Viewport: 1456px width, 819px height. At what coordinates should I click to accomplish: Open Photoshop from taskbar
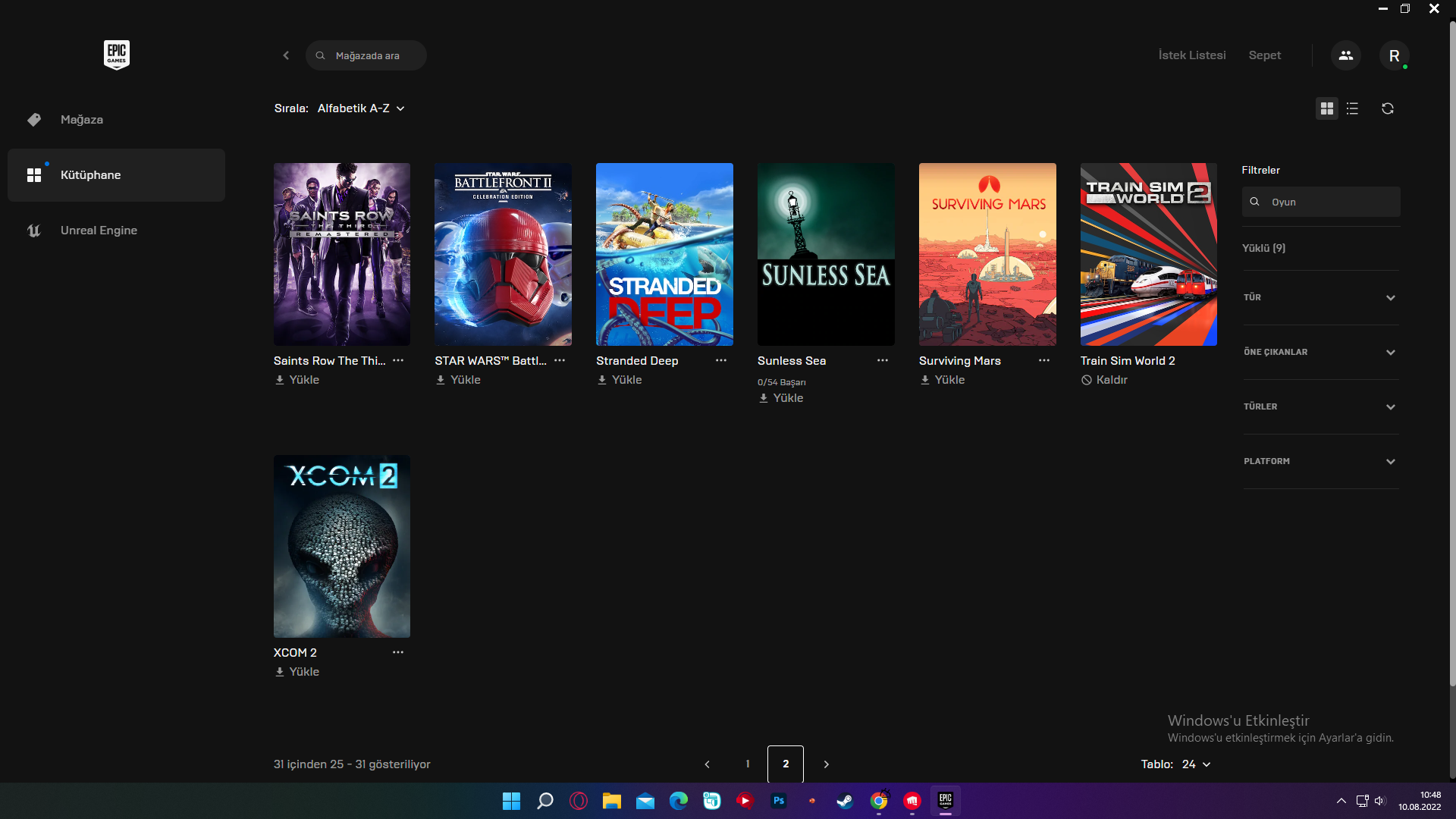point(779,801)
